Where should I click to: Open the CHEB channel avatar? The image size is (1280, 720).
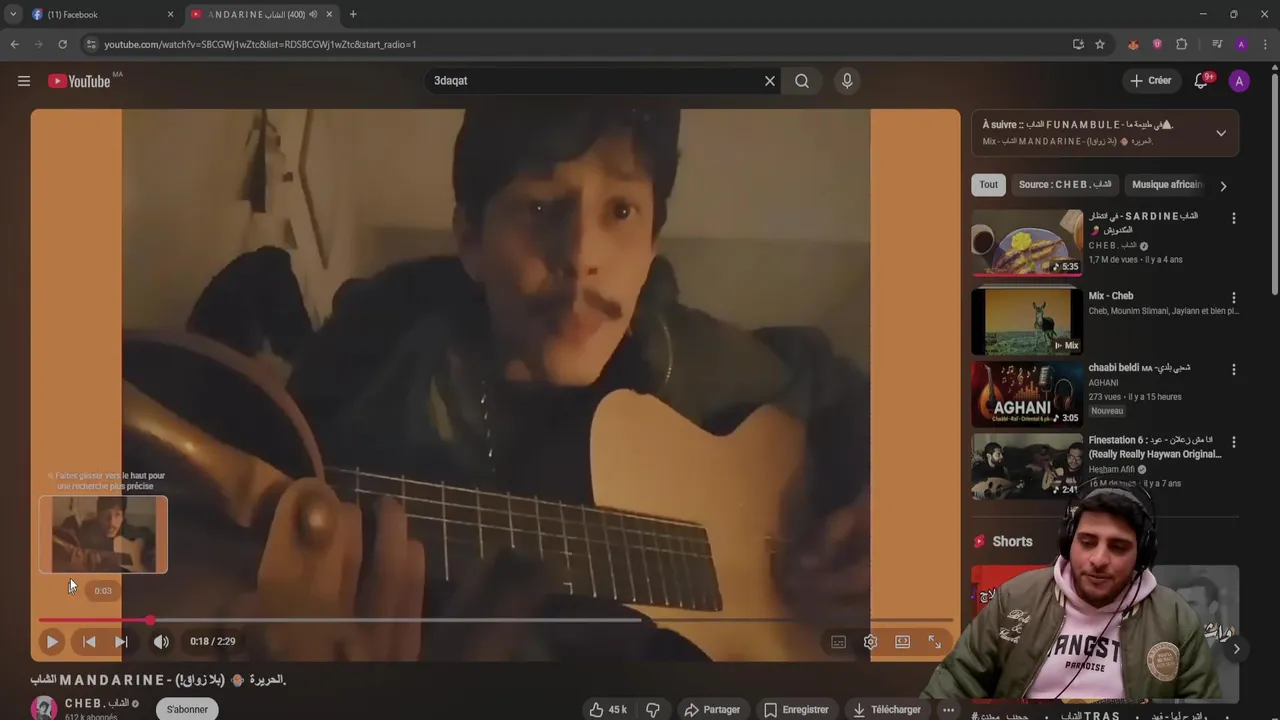tap(44, 709)
